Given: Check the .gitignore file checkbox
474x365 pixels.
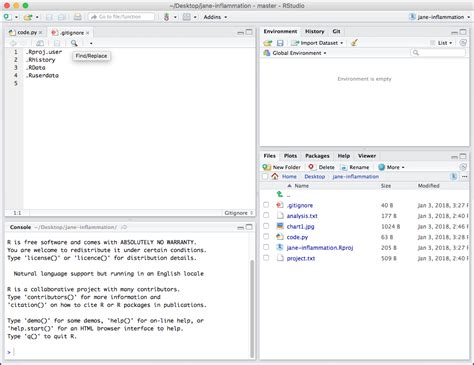Looking at the screenshot, I should tap(266, 205).
